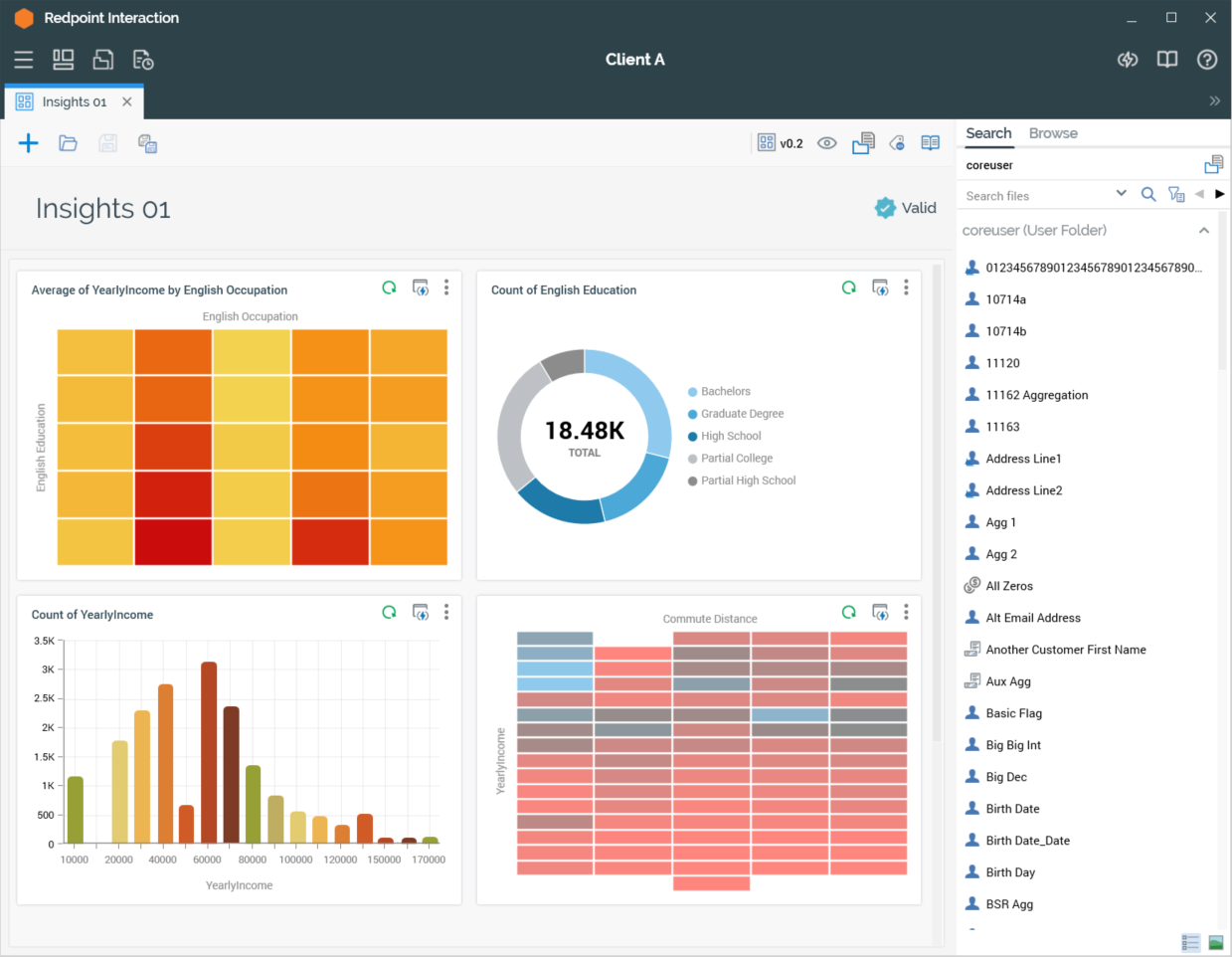Open the help question mark icon
The height and width of the screenshot is (957, 1232).
pyautogui.click(x=1206, y=60)
